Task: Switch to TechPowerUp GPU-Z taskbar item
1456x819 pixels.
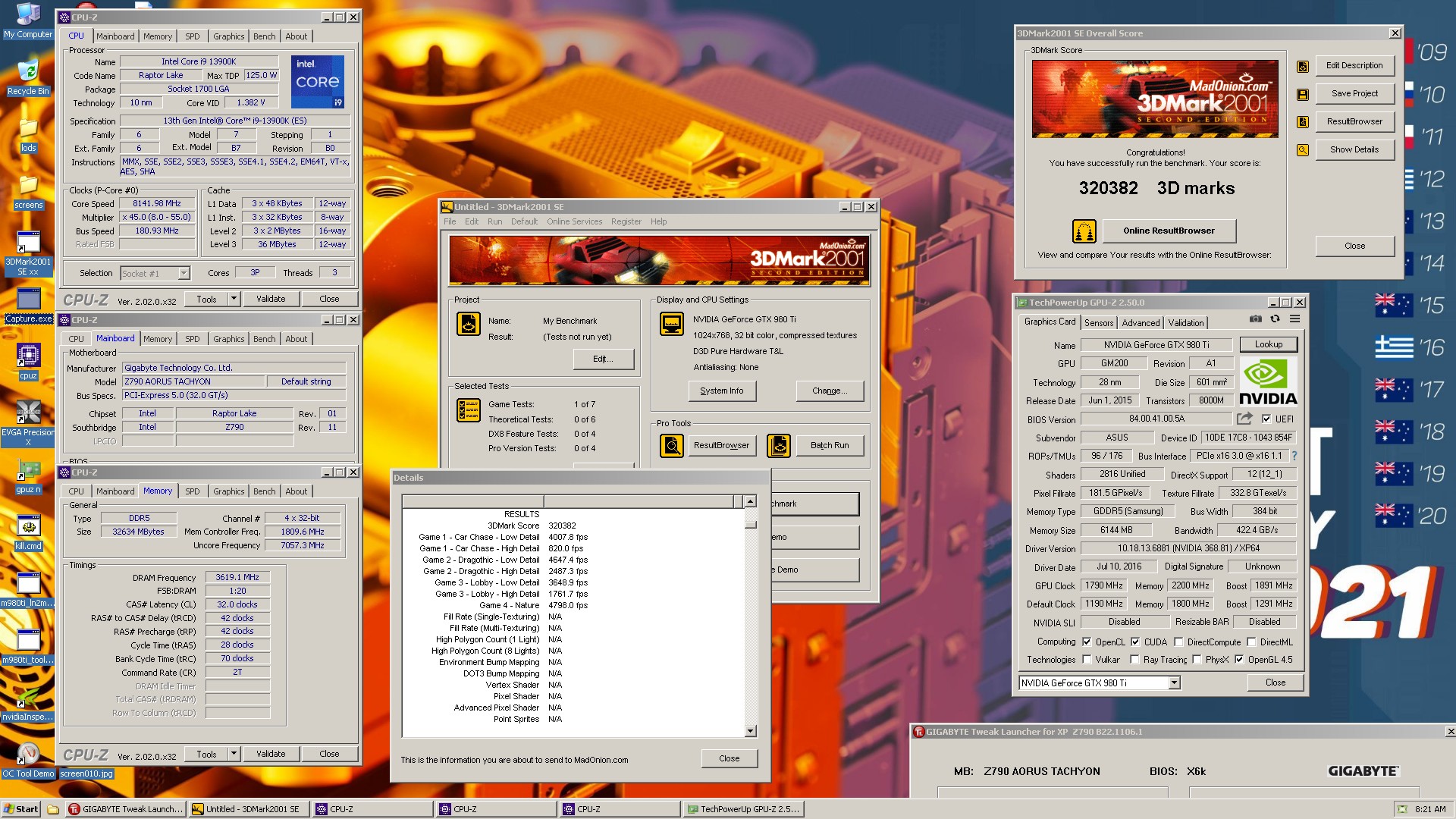Action: [x=743, y=809]
